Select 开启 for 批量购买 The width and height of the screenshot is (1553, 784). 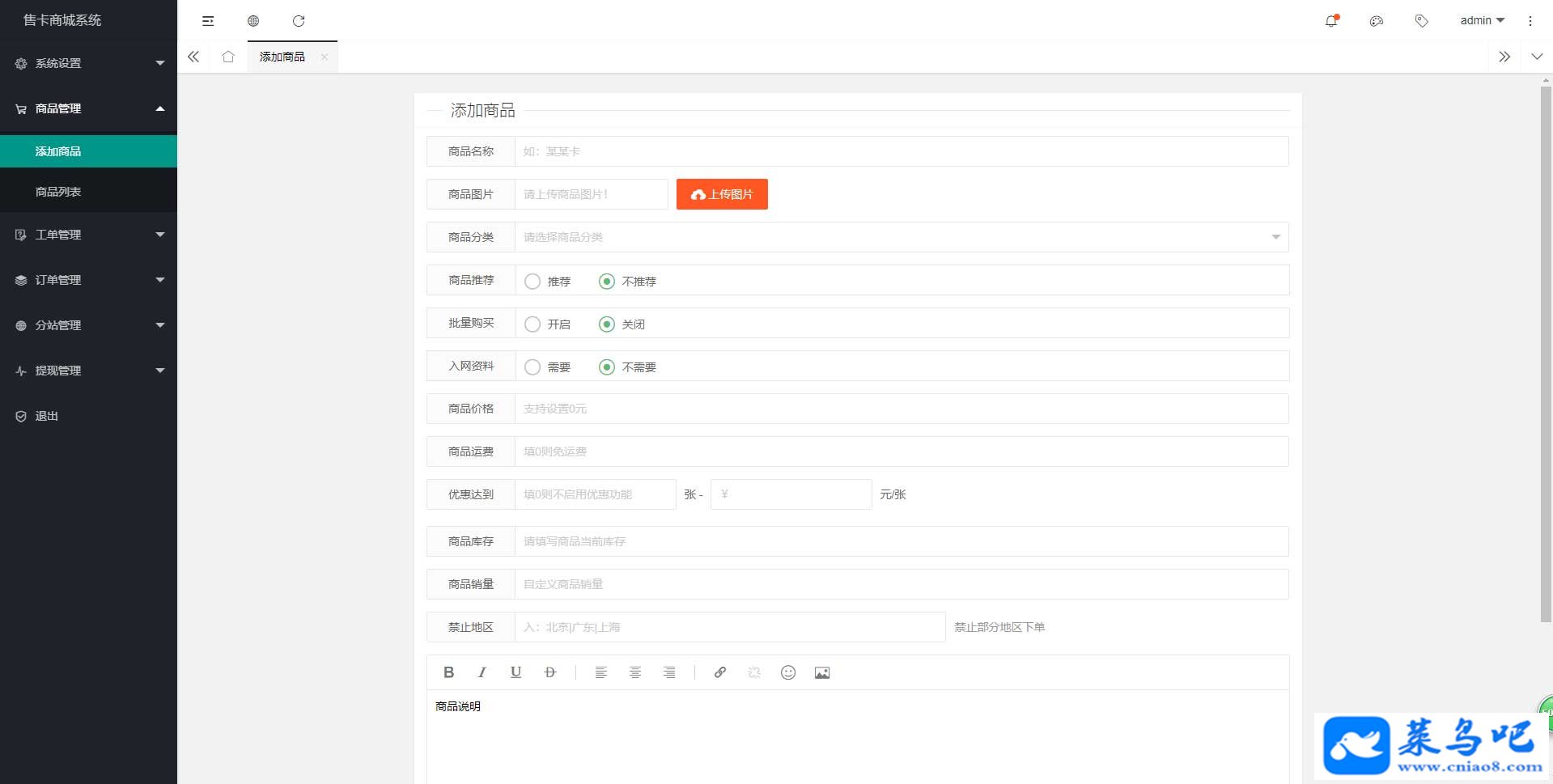548,324
